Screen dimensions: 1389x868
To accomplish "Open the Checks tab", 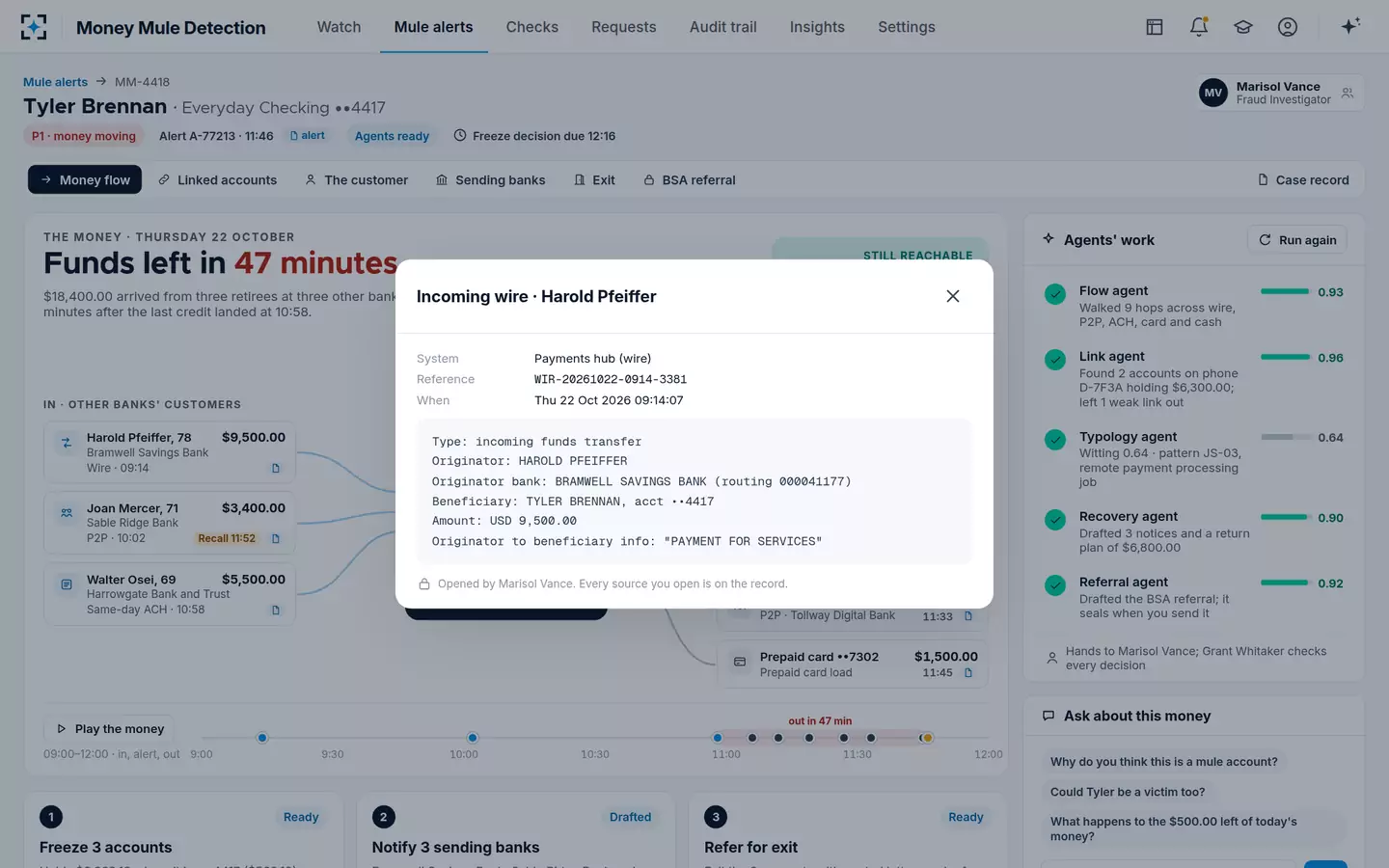I will (x=531, y=27).
